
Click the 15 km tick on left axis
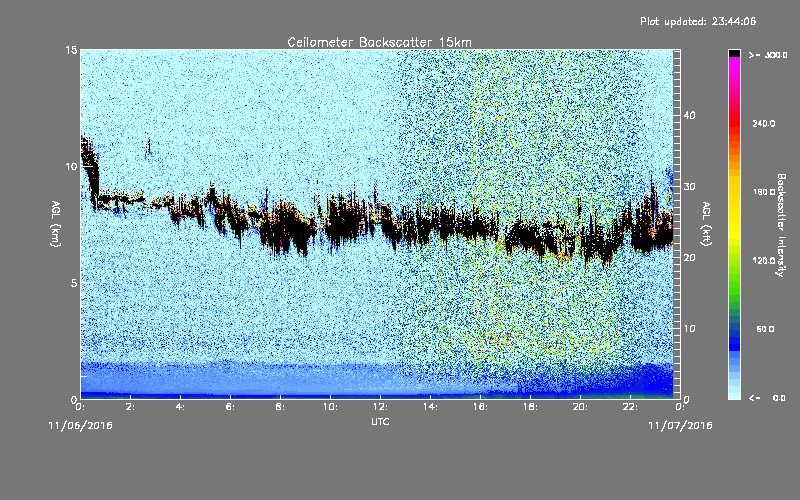(x=71, y=50)
